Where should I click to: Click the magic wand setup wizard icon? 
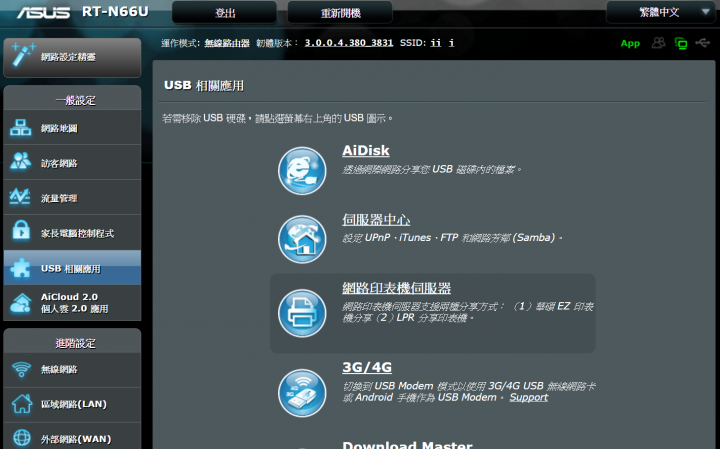coord(22,55)
